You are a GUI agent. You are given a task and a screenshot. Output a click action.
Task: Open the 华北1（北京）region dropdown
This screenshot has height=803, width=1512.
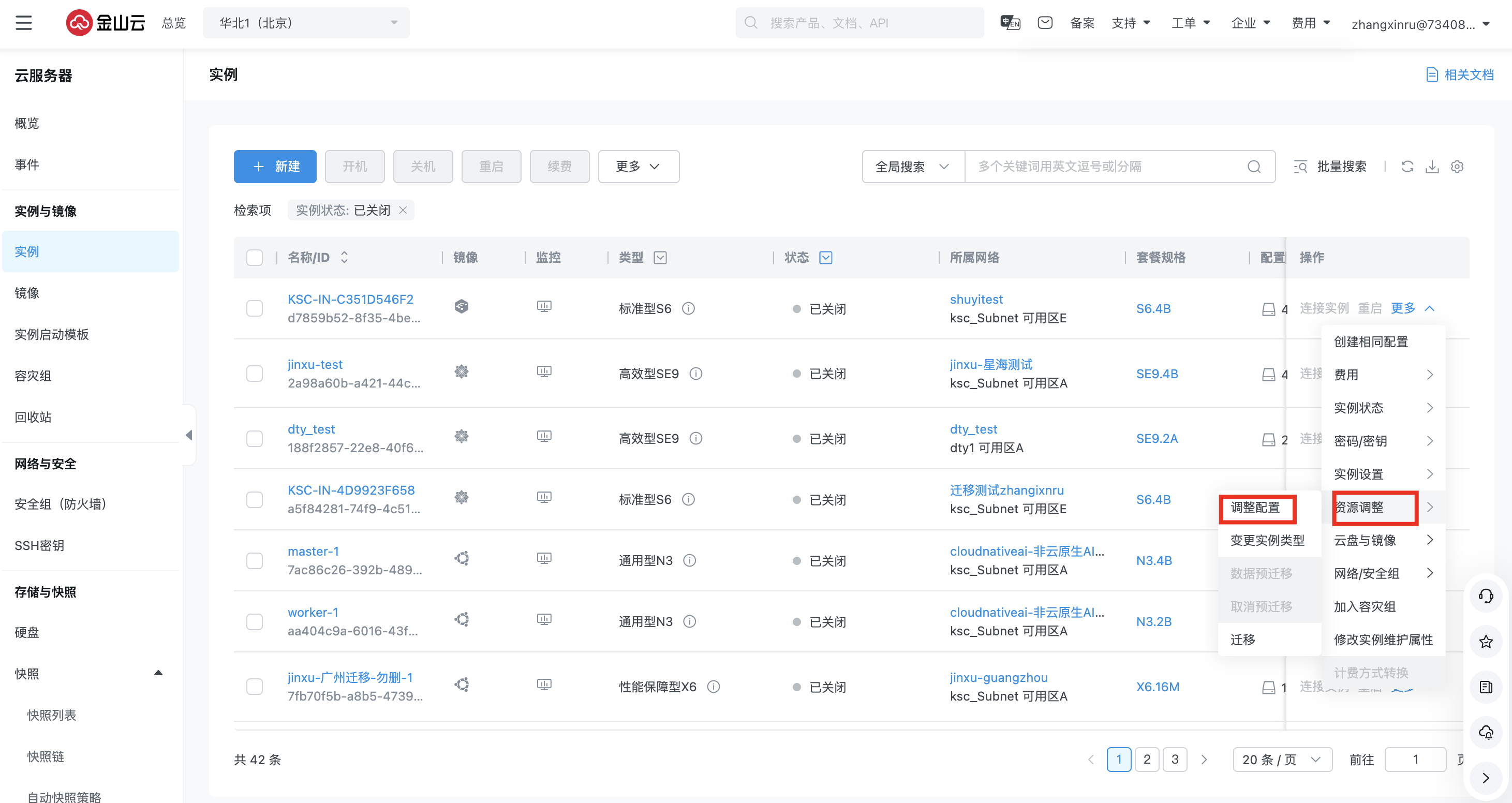(x=306, y=23)
